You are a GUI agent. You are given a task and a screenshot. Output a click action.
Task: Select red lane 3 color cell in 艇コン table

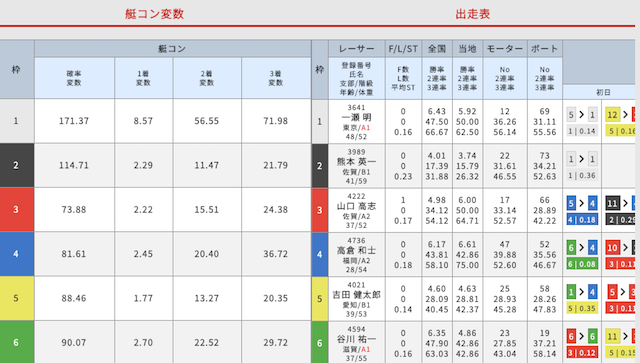17,209
